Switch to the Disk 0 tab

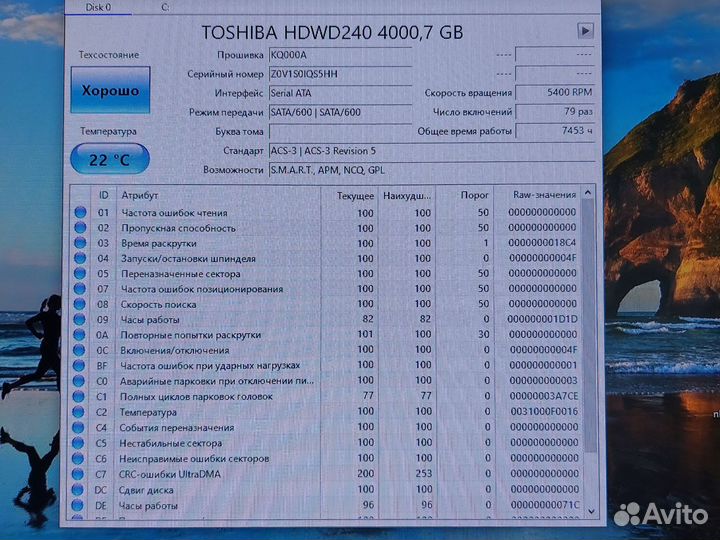(x=98, y=7)
